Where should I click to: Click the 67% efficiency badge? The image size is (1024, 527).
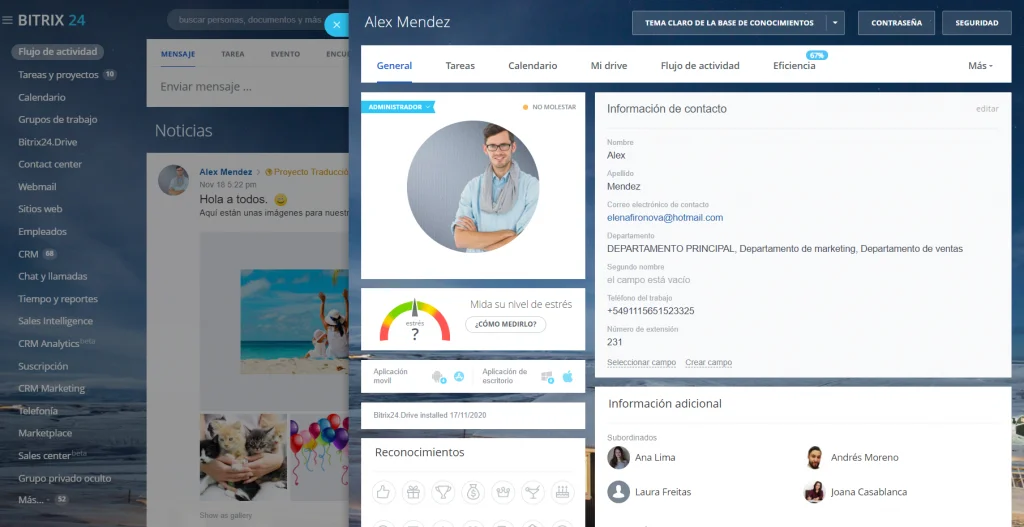(816, 56)
